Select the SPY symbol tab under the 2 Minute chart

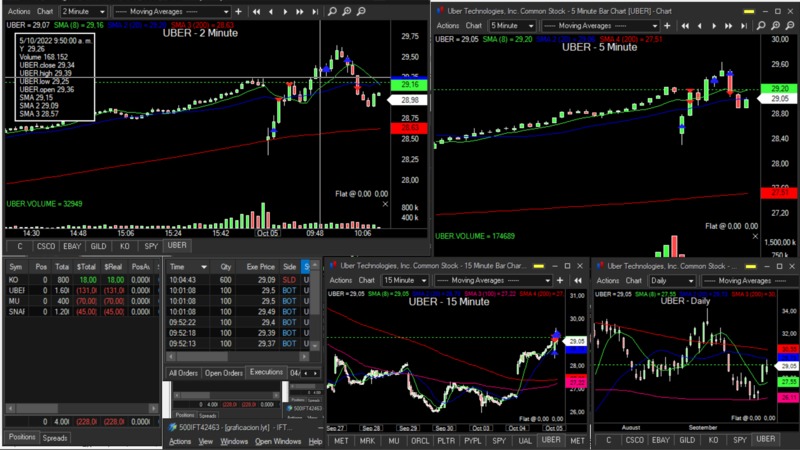152,245
